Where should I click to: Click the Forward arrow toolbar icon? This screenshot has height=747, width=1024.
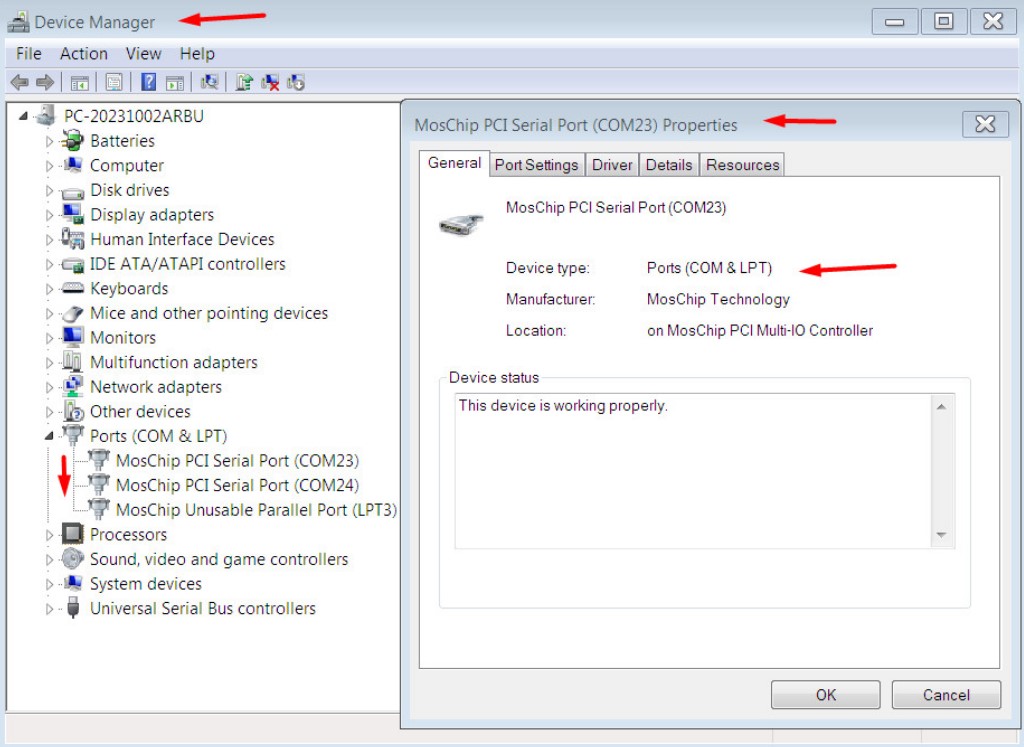(x=45, y=82)
